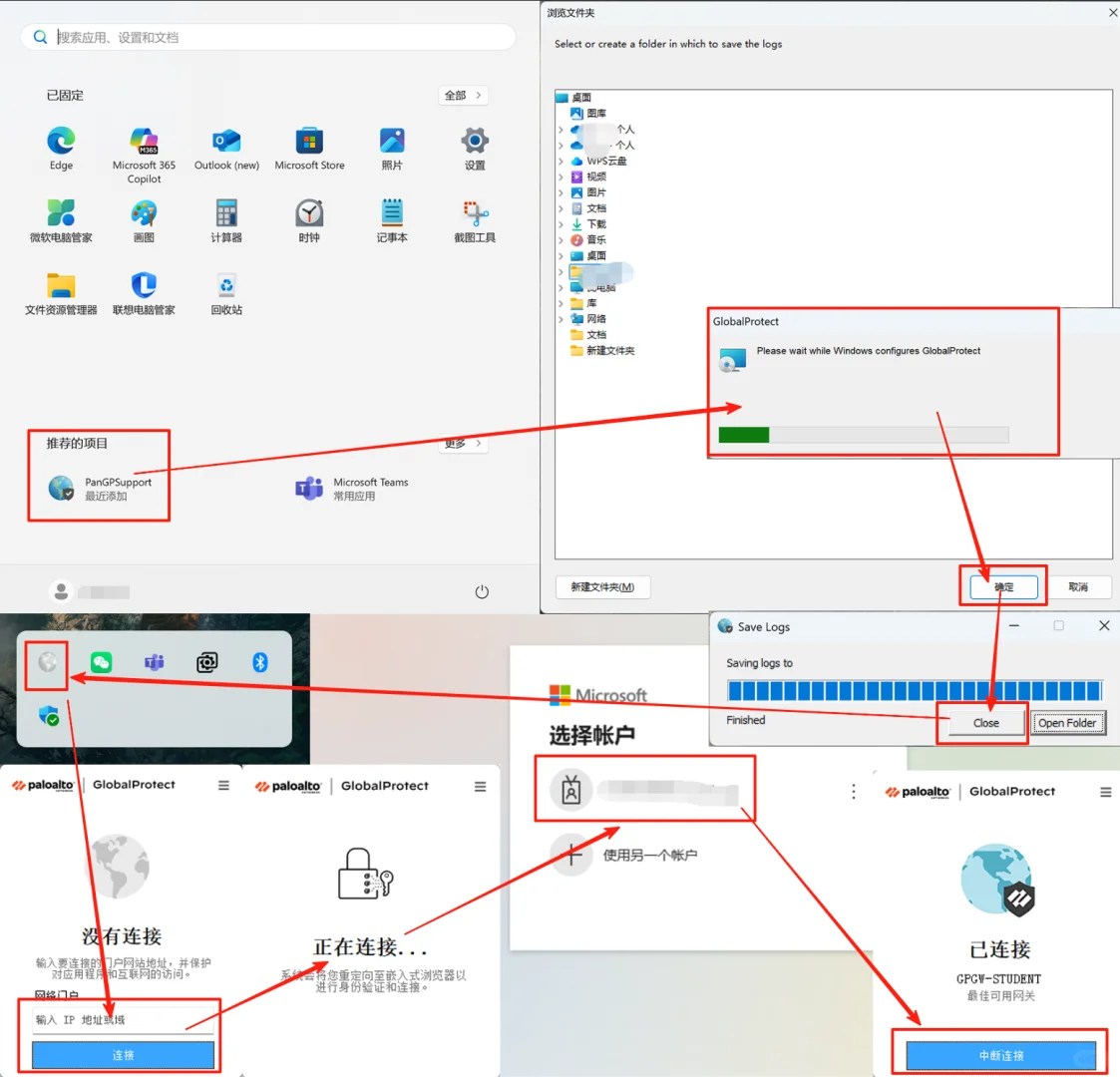Click the Start menu search box
The width and height of the screenshot is (1120, 1077).
[x=268, y=37]
